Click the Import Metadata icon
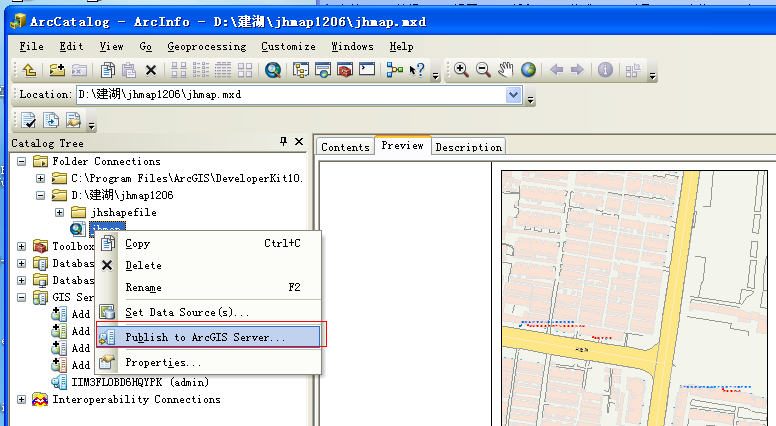 tap(73, 120)
